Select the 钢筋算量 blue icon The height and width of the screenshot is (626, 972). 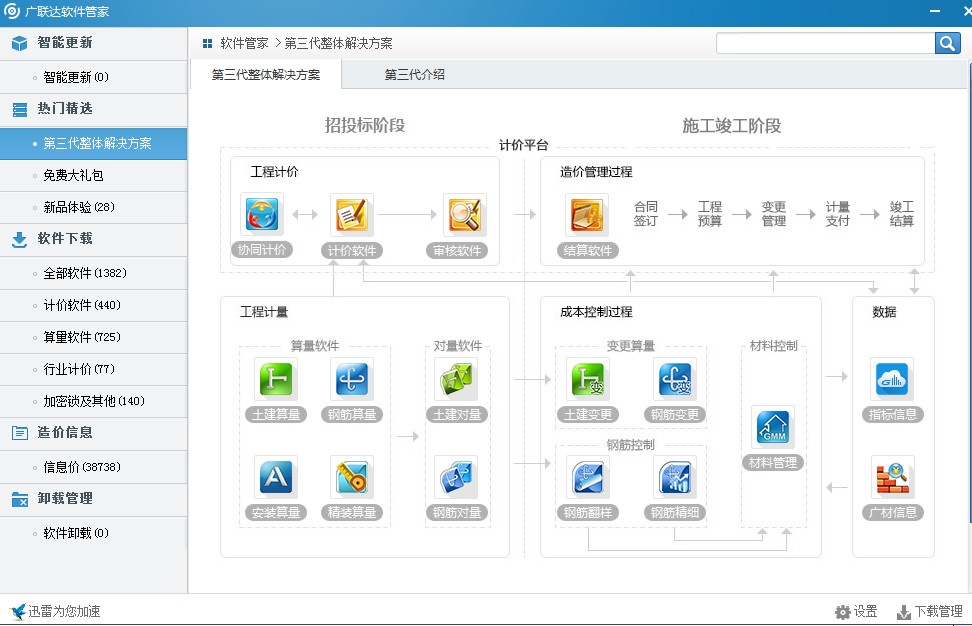point(351,379)
